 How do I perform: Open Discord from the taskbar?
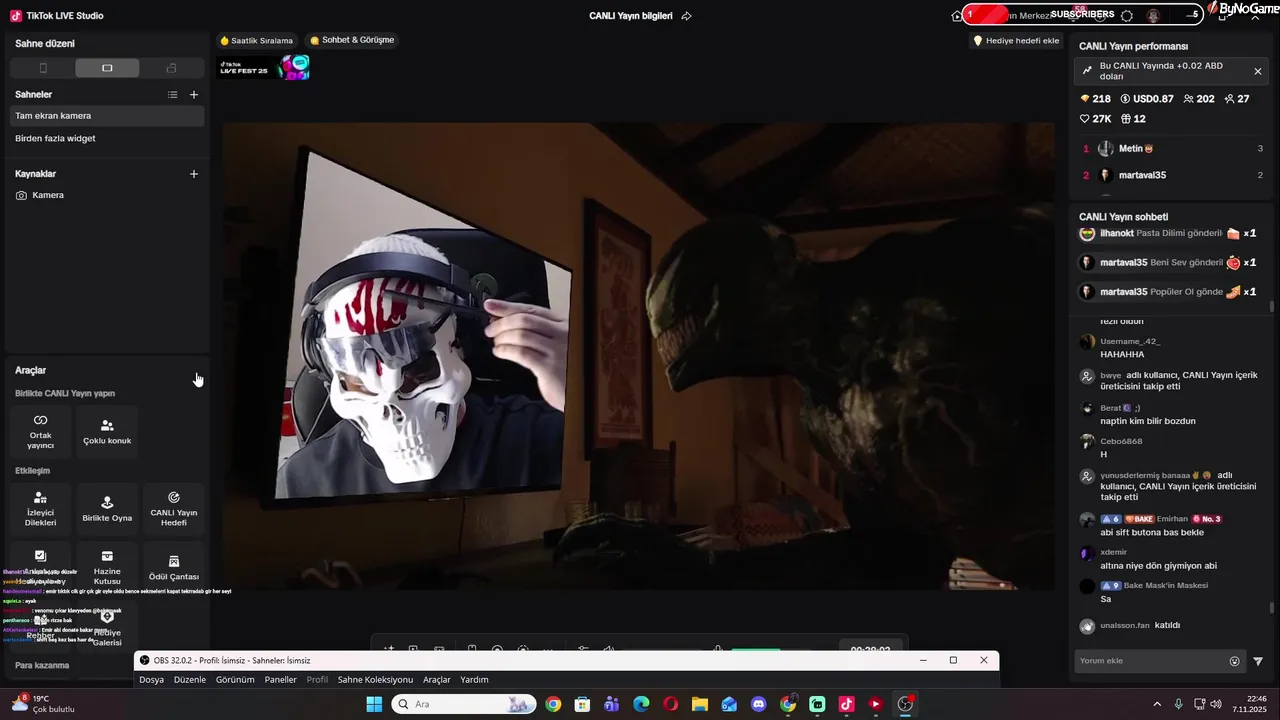pos(758,704)
